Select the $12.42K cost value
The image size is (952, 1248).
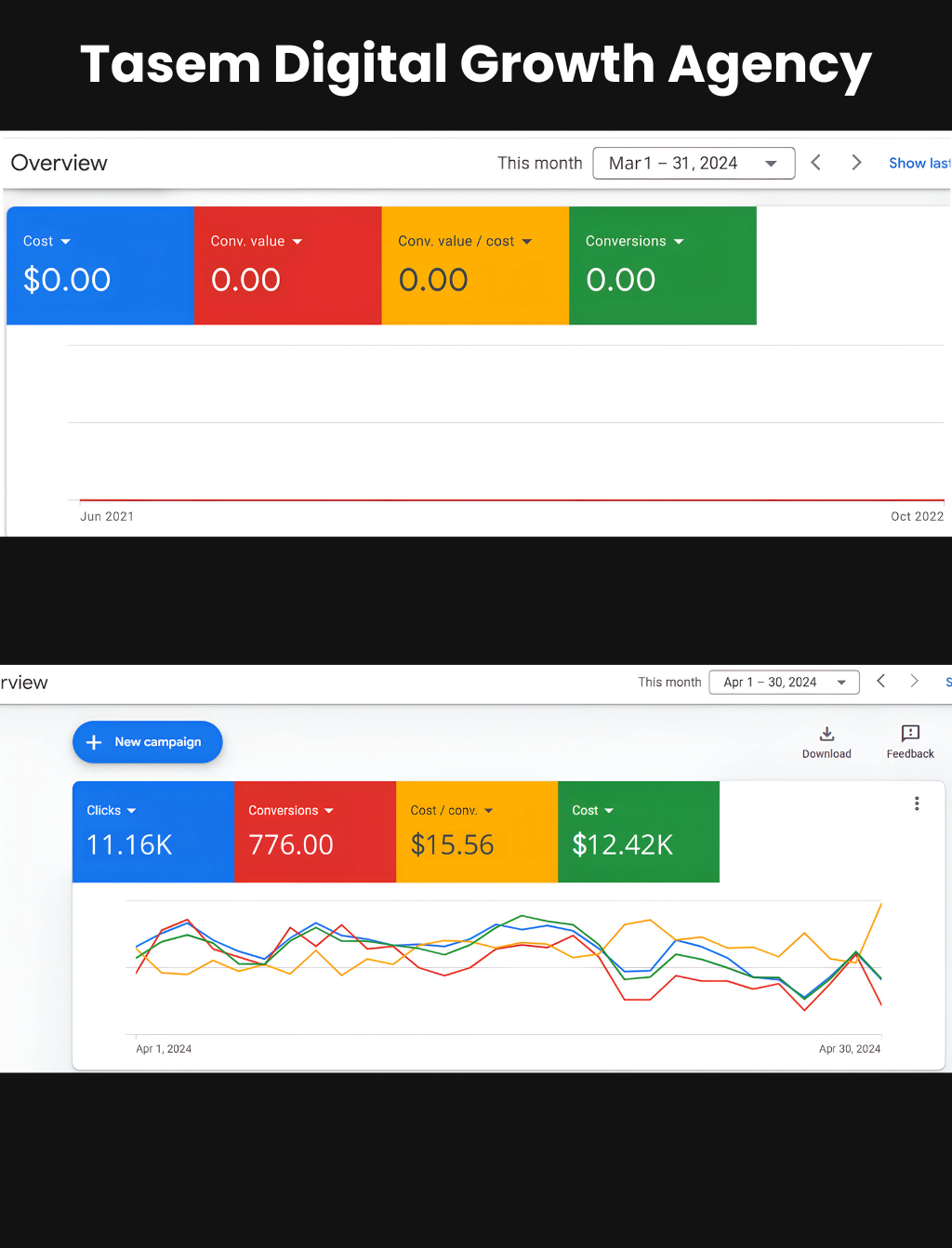(x=623, y=844)
